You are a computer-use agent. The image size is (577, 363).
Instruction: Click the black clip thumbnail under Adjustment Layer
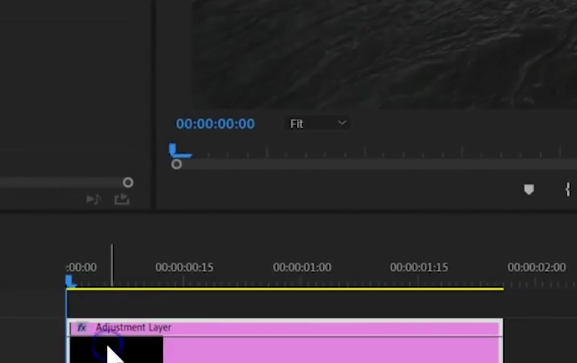pyautogui.click(x=117, y=350)
